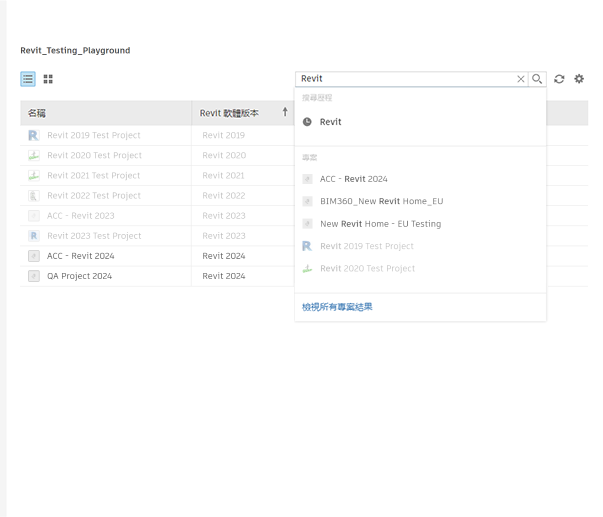Click the icon of ACC - Revit 2024 dropdown result
The width and height of the screenshot is (603, 517).
pos(307,179)
